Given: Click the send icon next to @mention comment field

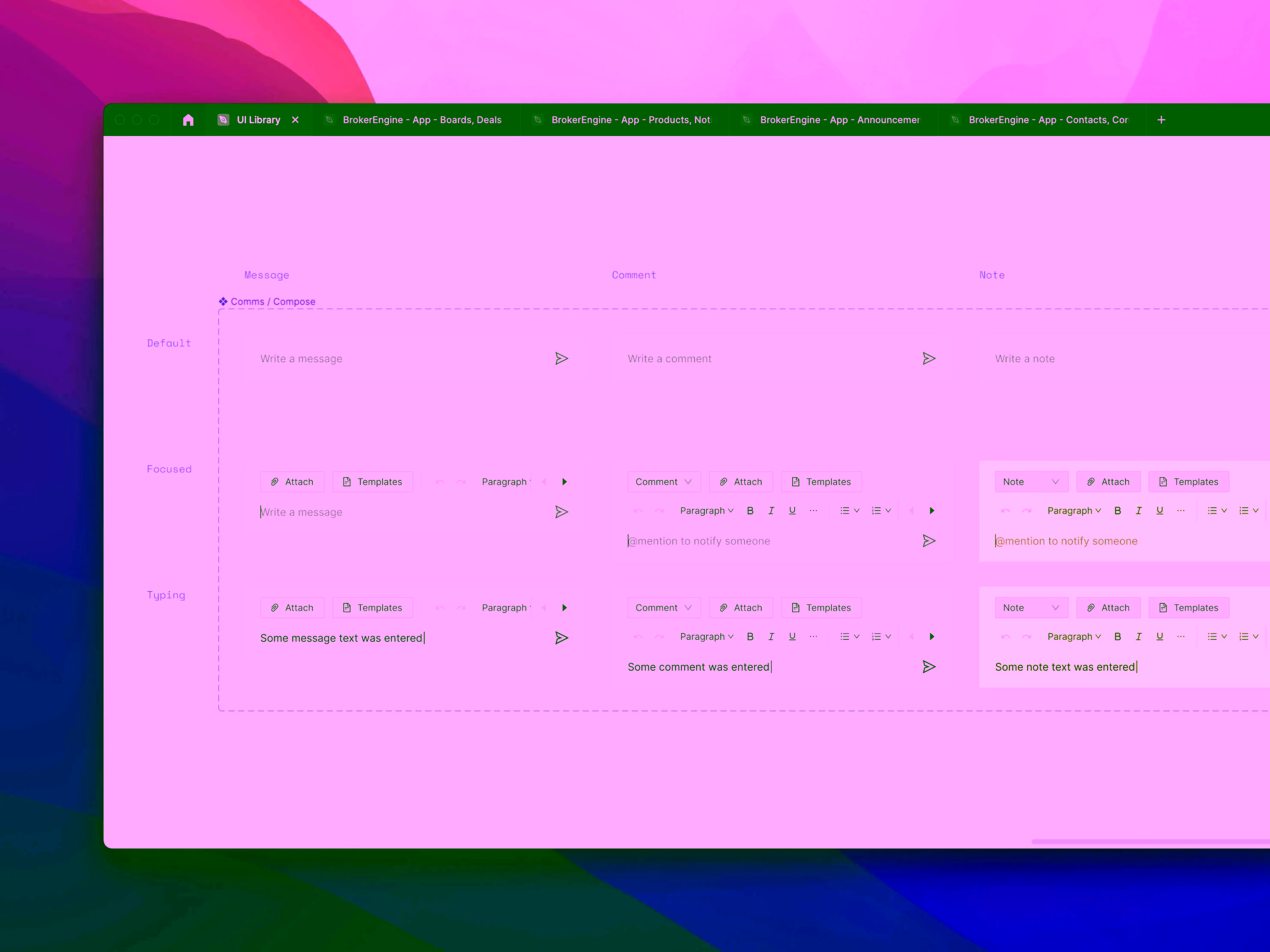Looking at the screenshot, I should click(x=929, y=541).
